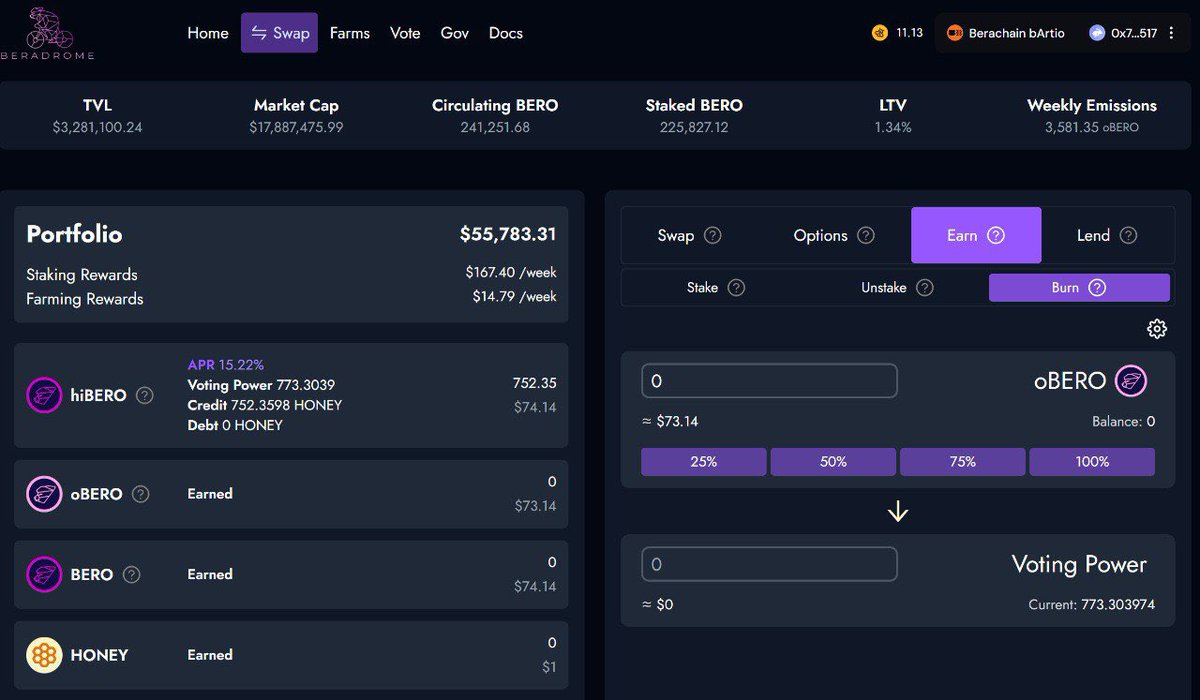Screen dimensions: 1200x700
Task: Click the help icon beside BERO
Action: click(x=131, y=575)
